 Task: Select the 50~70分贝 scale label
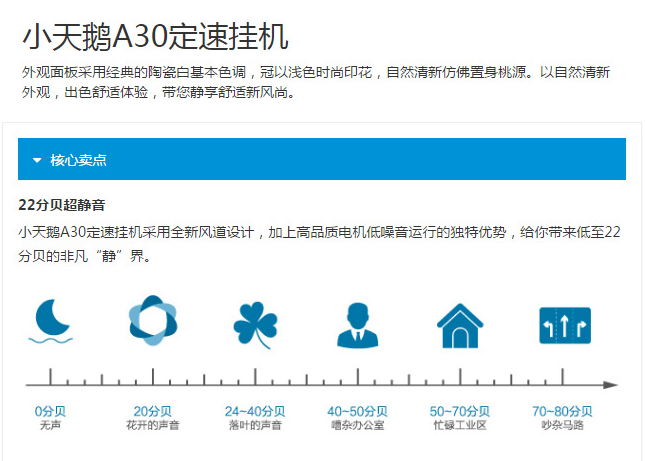[459, 411]
